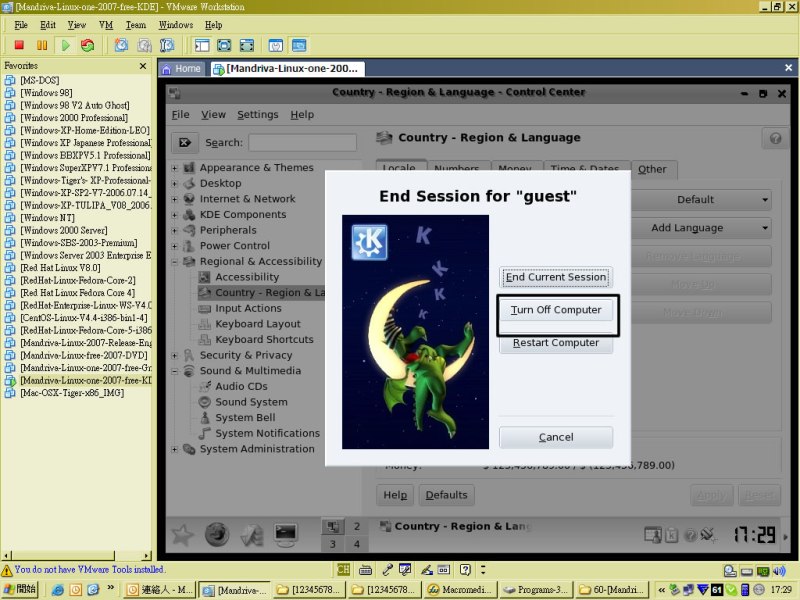Switch to Macromedi... taskbar window
This screenshot has width=800, height=600.
pos(460,590)
